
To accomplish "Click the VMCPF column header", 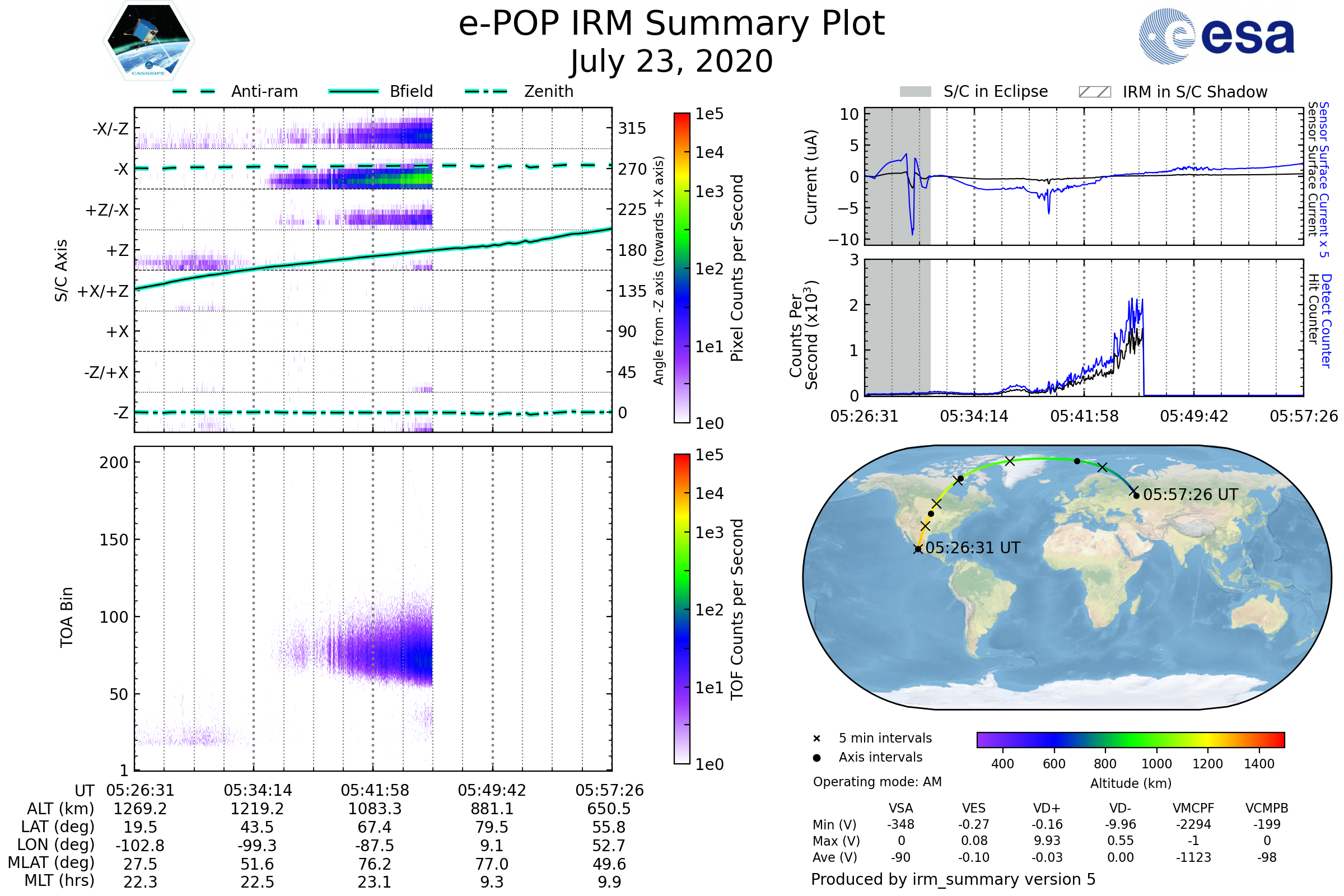I will tap(1193, 809).
